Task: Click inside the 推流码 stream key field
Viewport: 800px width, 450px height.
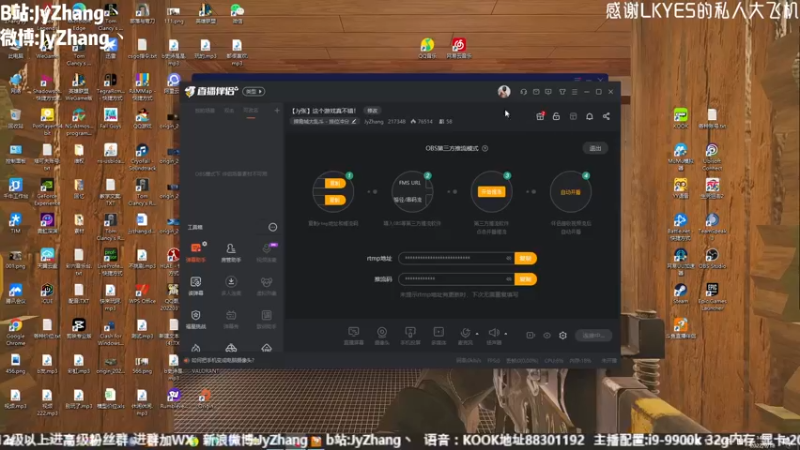Action: coord(456,279)
